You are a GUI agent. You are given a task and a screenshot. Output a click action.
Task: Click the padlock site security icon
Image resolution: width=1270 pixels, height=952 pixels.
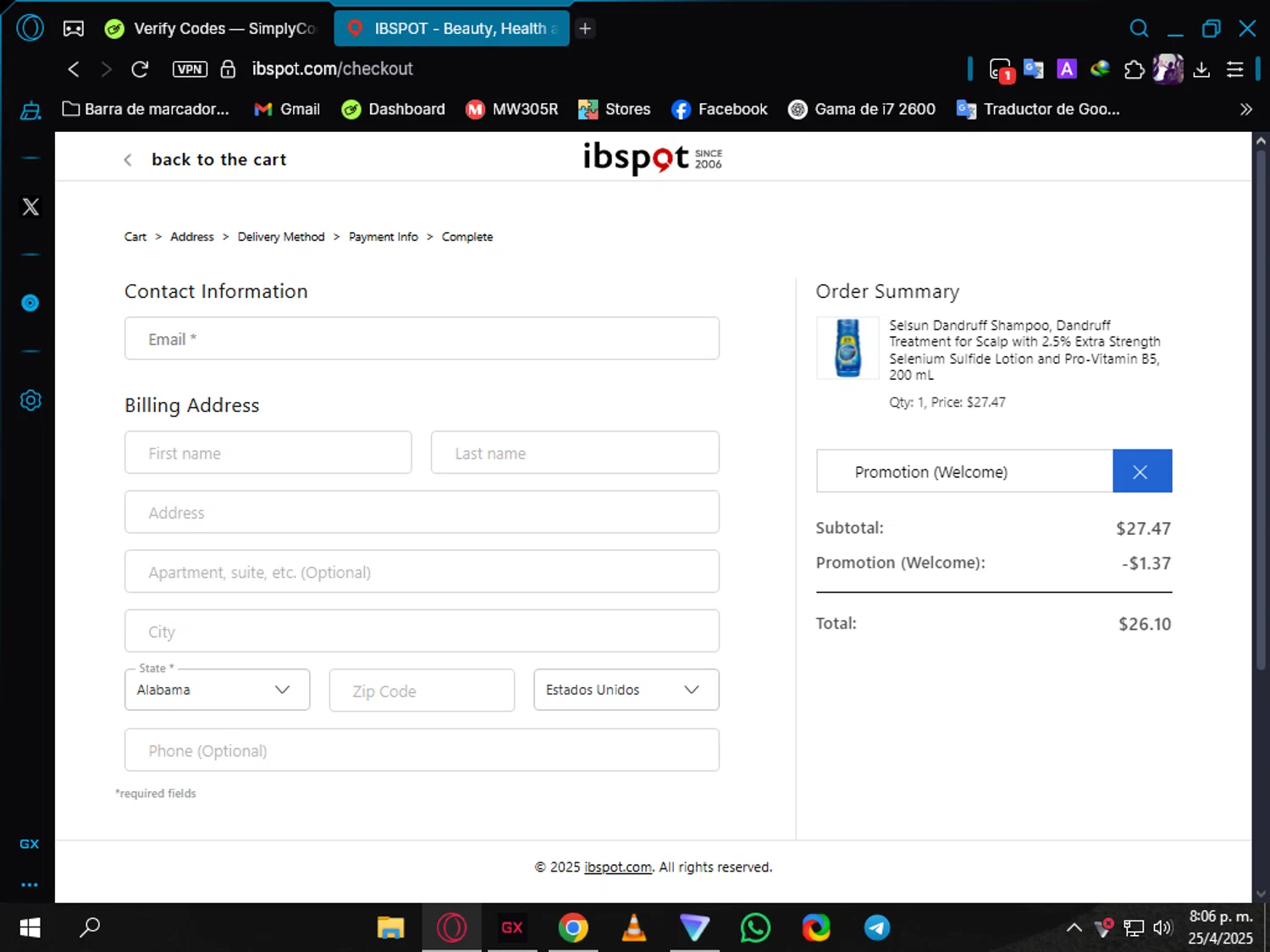coord(228,69)
